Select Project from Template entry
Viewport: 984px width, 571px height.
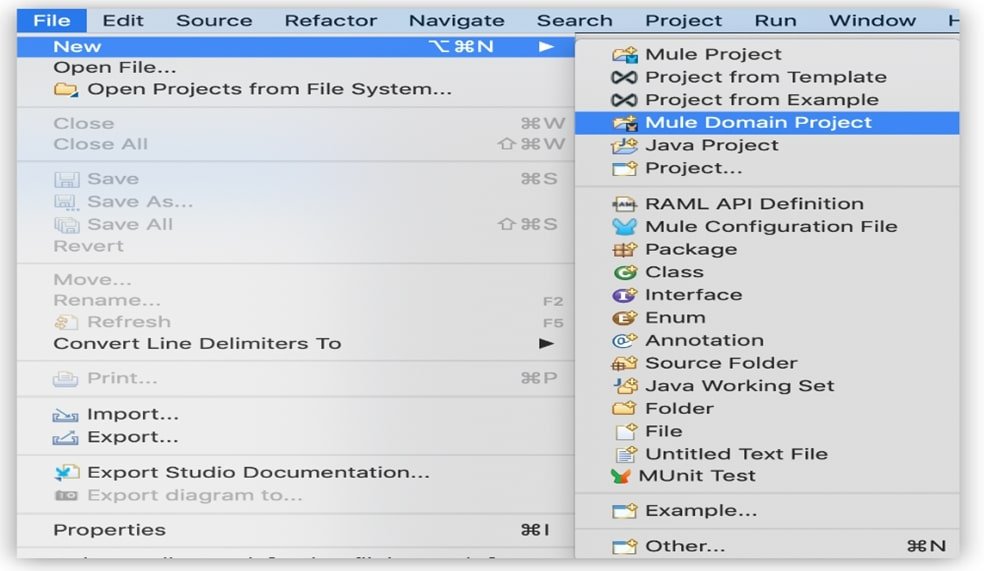(x=767, y=77)
